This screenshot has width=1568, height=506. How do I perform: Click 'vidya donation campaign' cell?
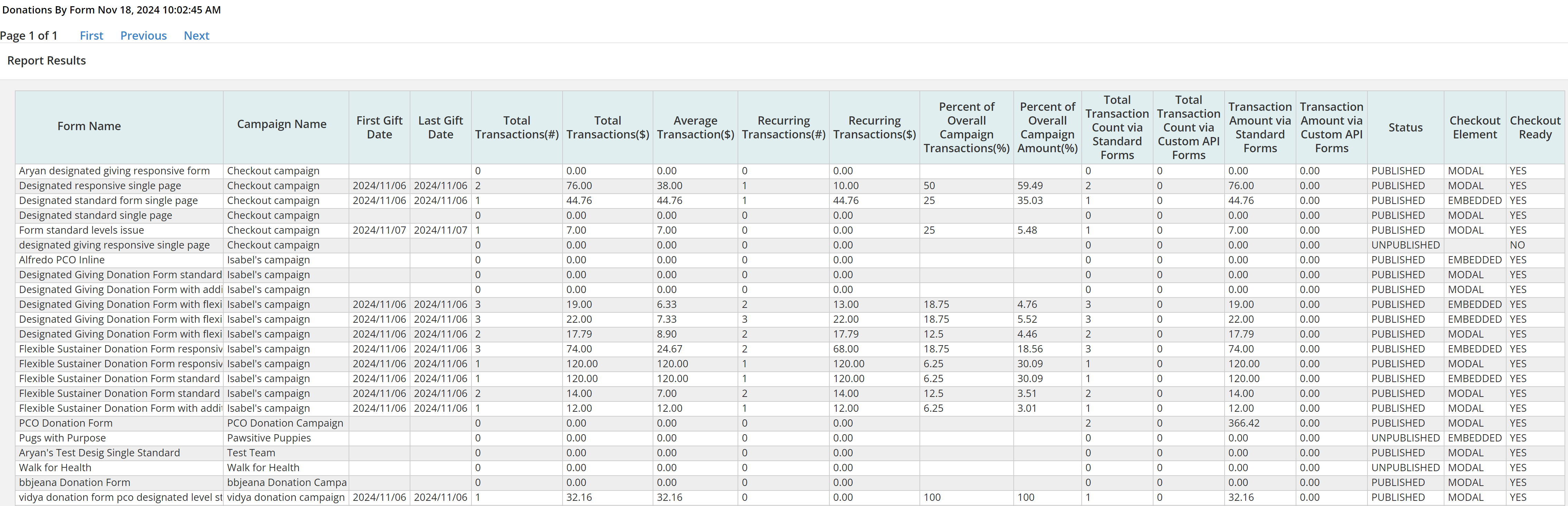[x=285, y=497]
